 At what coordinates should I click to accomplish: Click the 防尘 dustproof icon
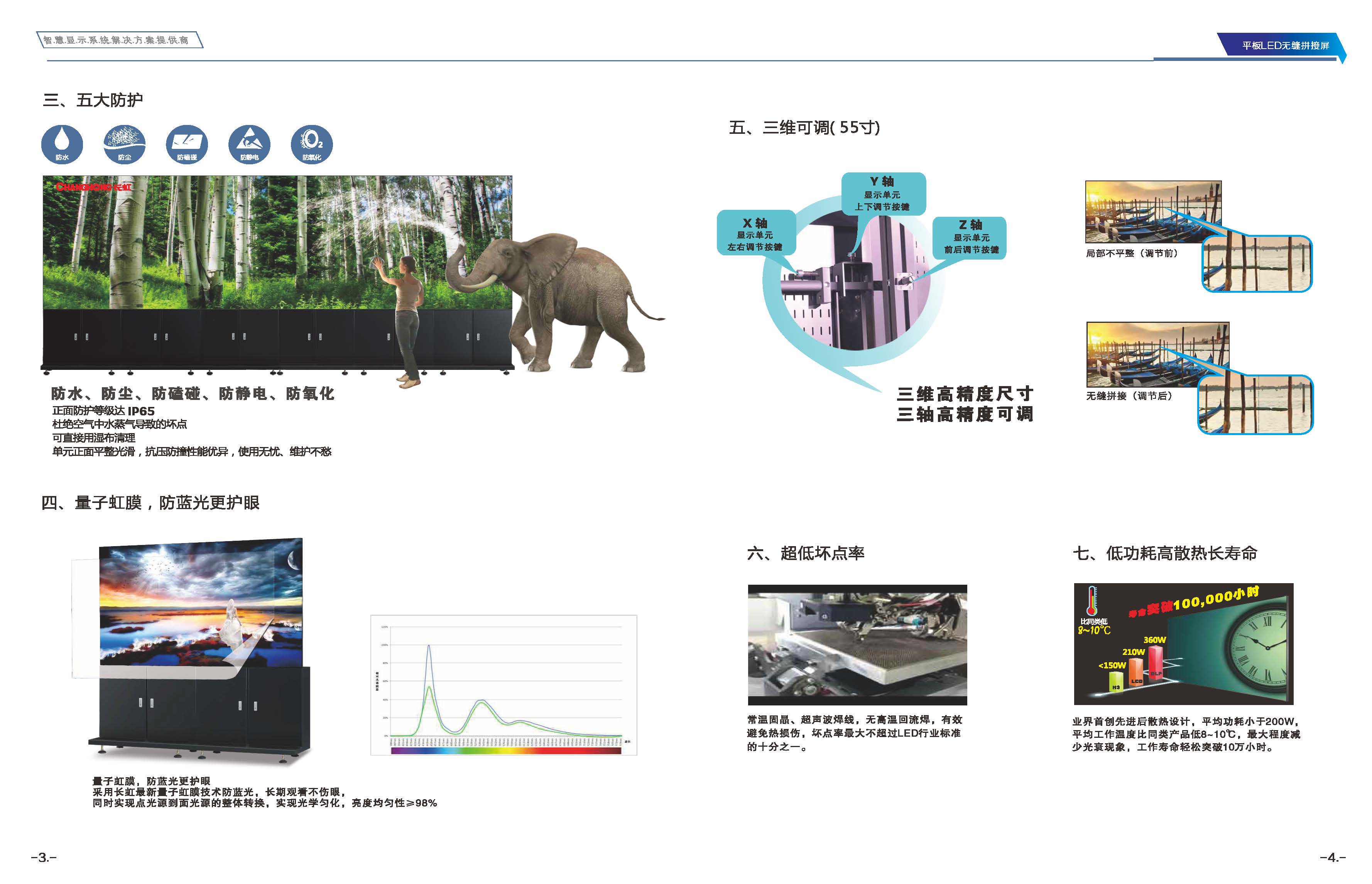125,144
